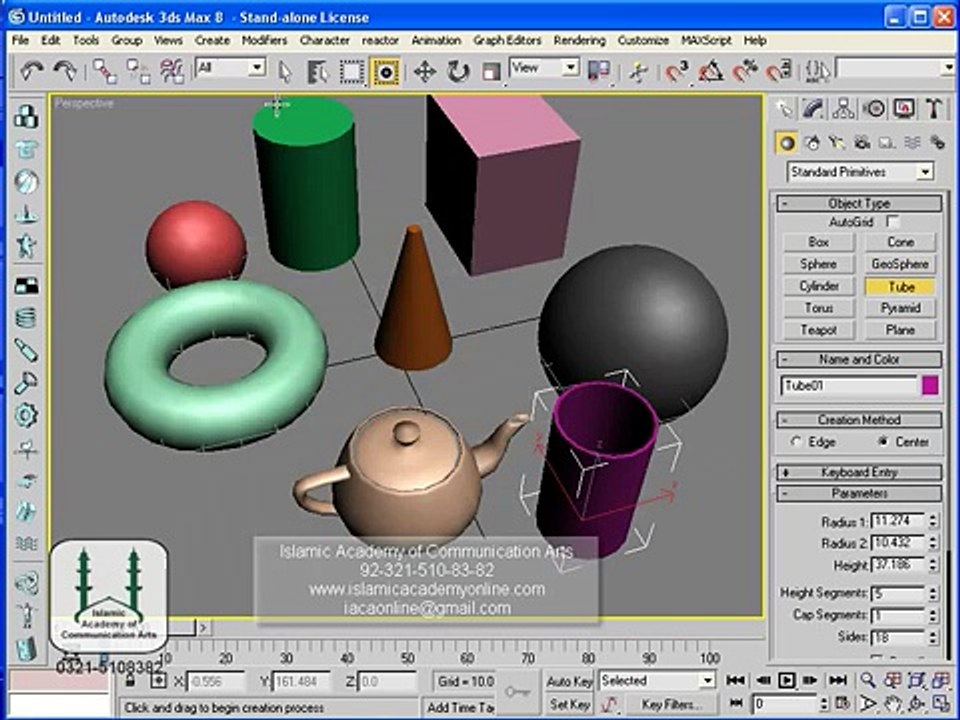This screenshot has width=960, height=720.
Task: Toggle the selection lock padlock
Action: click(x=130, y=681)
